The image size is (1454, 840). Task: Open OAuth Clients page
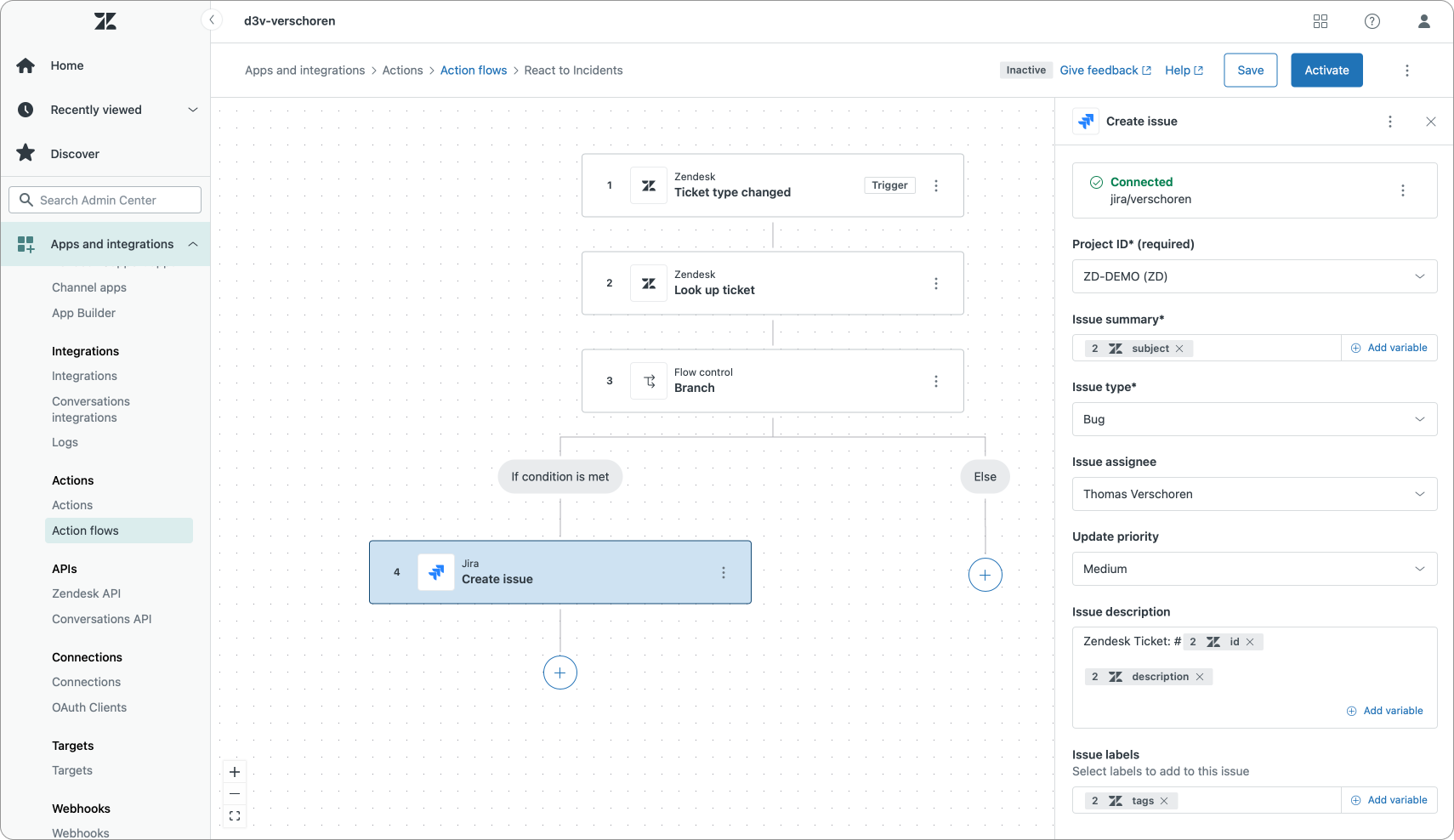(x=89, y=707)
